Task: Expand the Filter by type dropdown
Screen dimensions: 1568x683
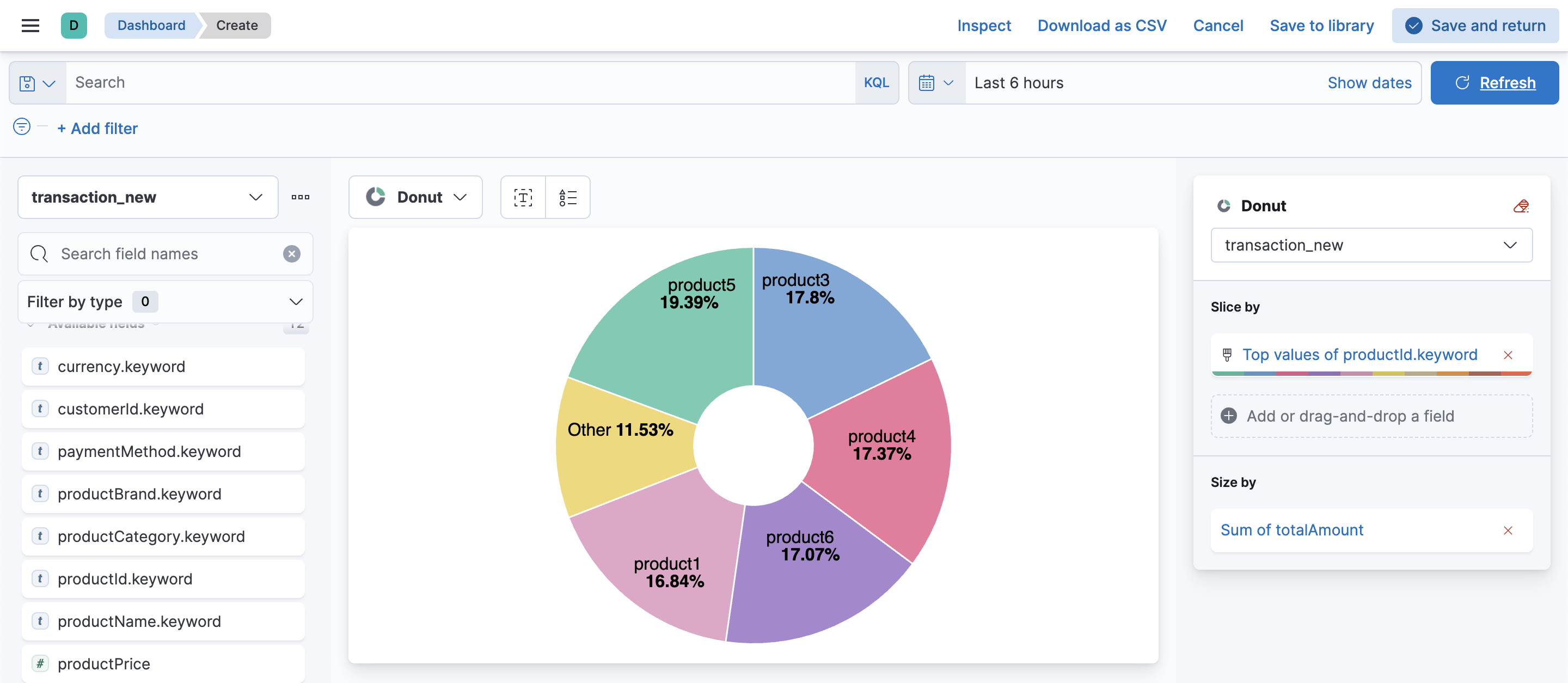Action: pyautogui.click(x=165, y=302)
